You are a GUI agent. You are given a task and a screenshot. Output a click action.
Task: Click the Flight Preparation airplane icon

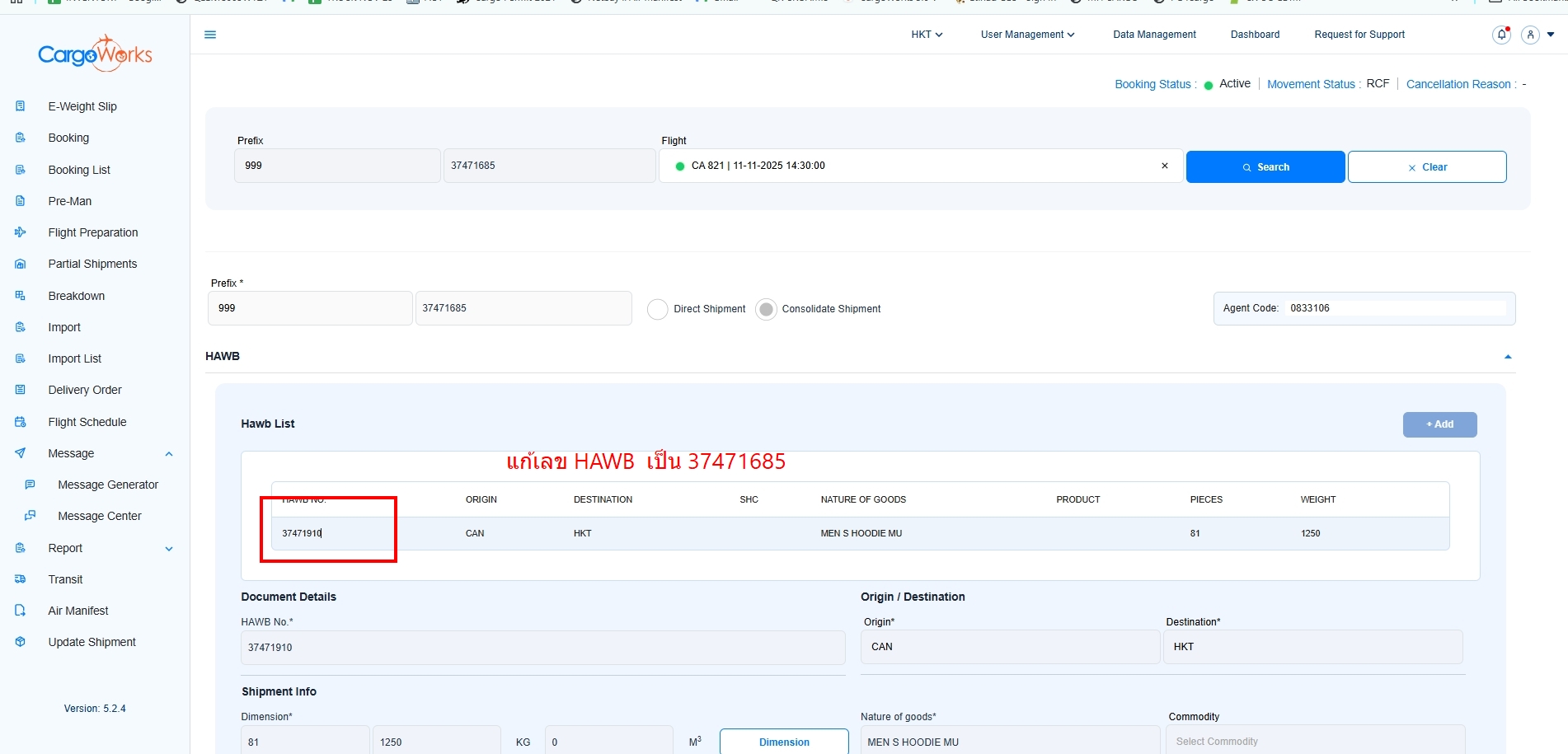pyautogui.click(x=21, y=232)
